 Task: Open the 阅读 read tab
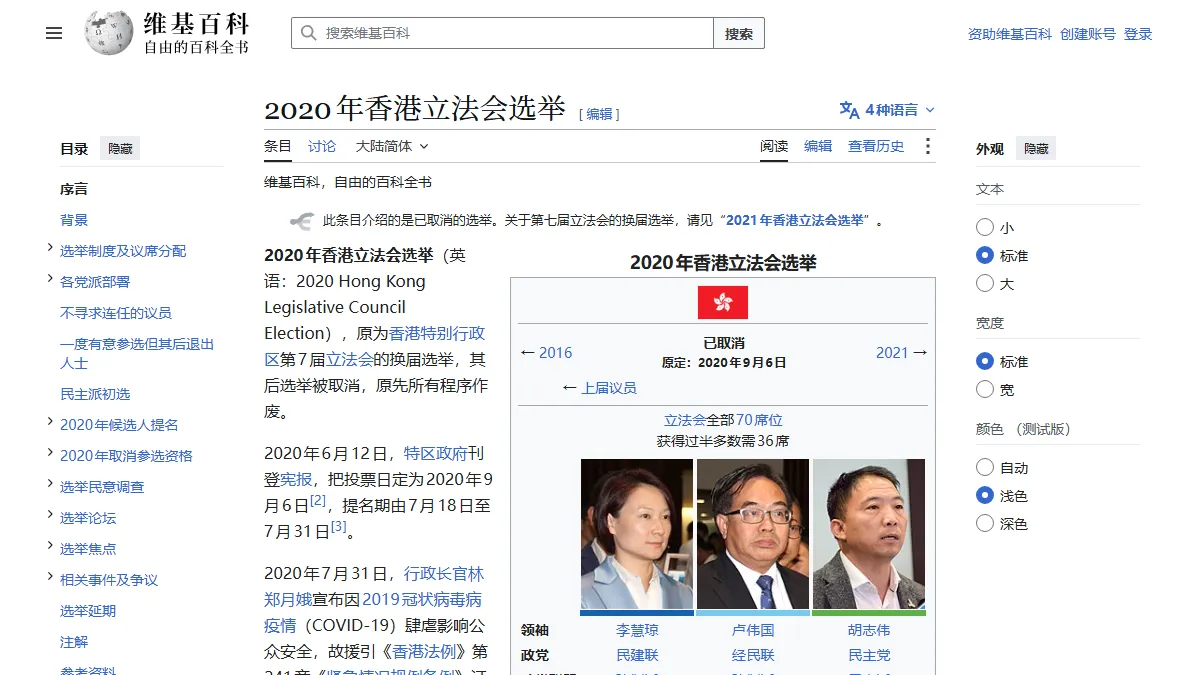tap(774, 146)
